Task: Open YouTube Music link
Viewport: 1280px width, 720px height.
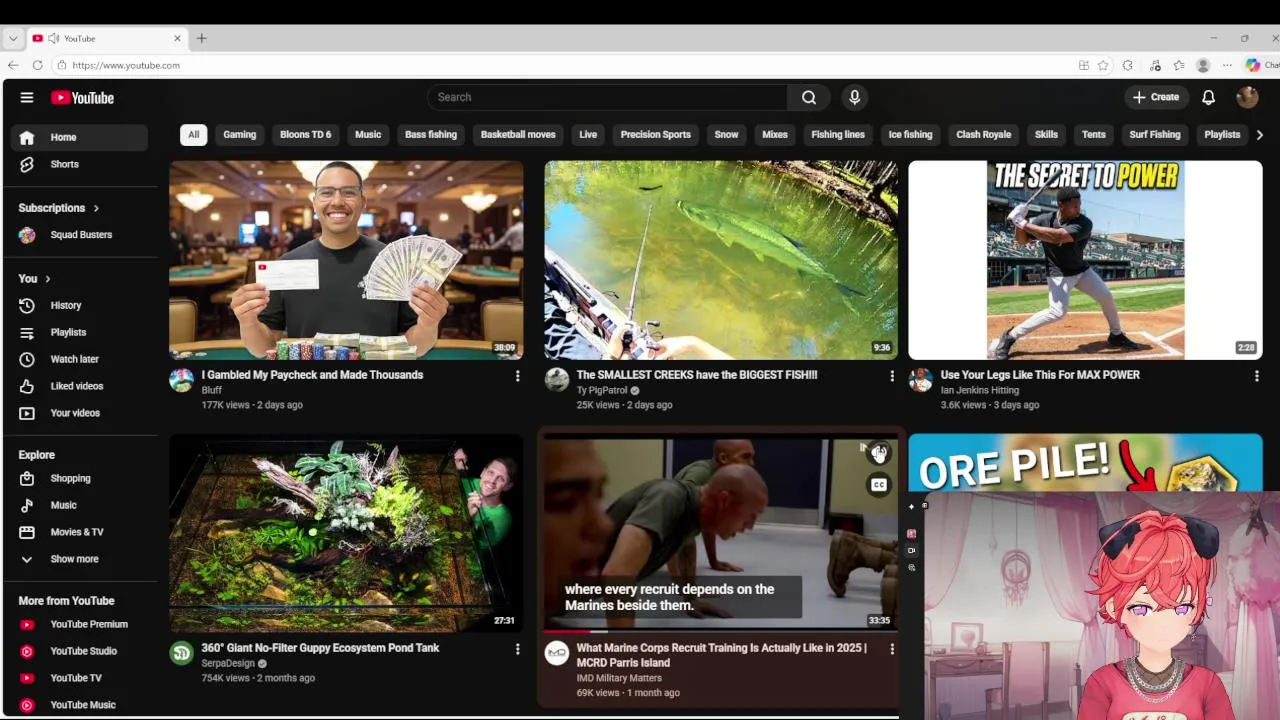Action: [x=80, y=705]
